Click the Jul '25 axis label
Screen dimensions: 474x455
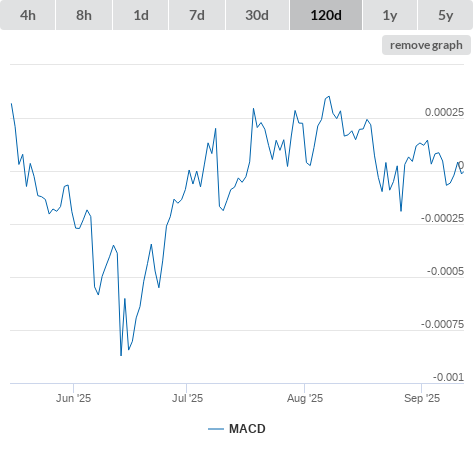(187, 398)
